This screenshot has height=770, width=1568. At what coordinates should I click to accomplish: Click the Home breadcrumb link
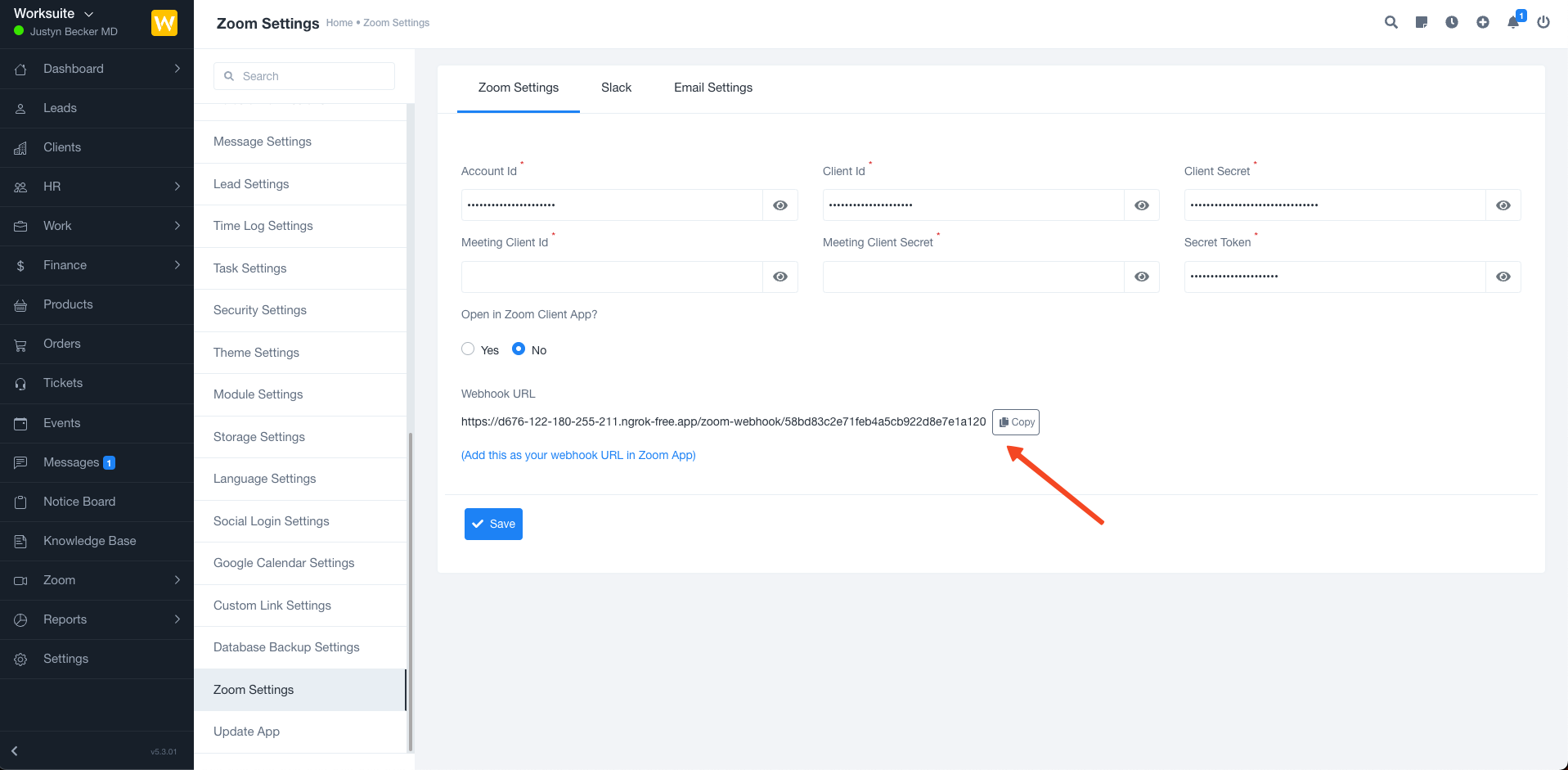click(x=339, y=23)
